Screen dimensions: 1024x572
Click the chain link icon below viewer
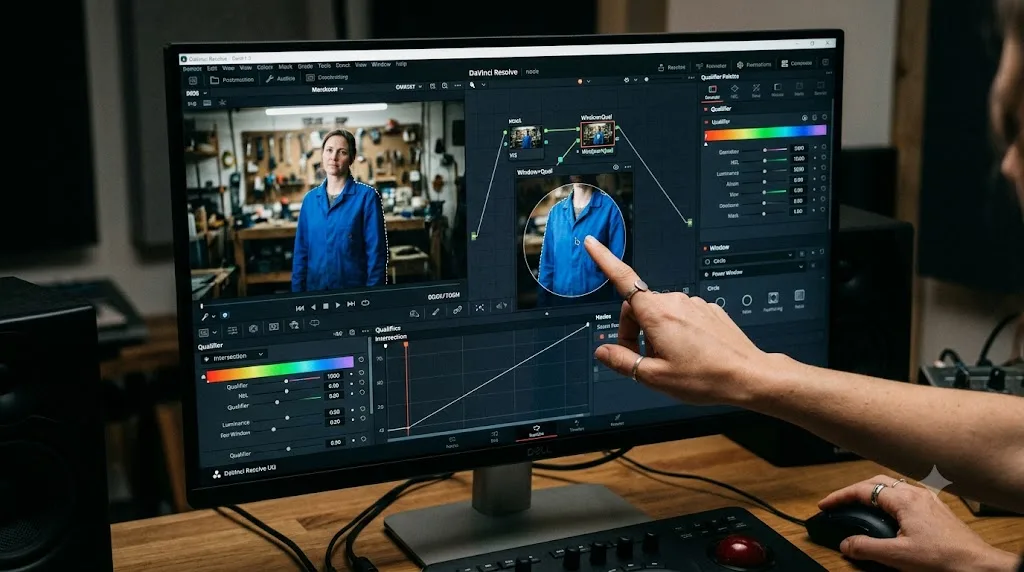point(457,310)
